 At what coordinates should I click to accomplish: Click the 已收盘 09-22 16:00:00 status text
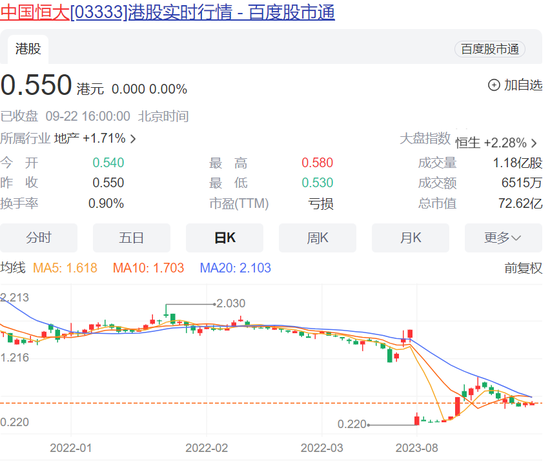point(65,116)
